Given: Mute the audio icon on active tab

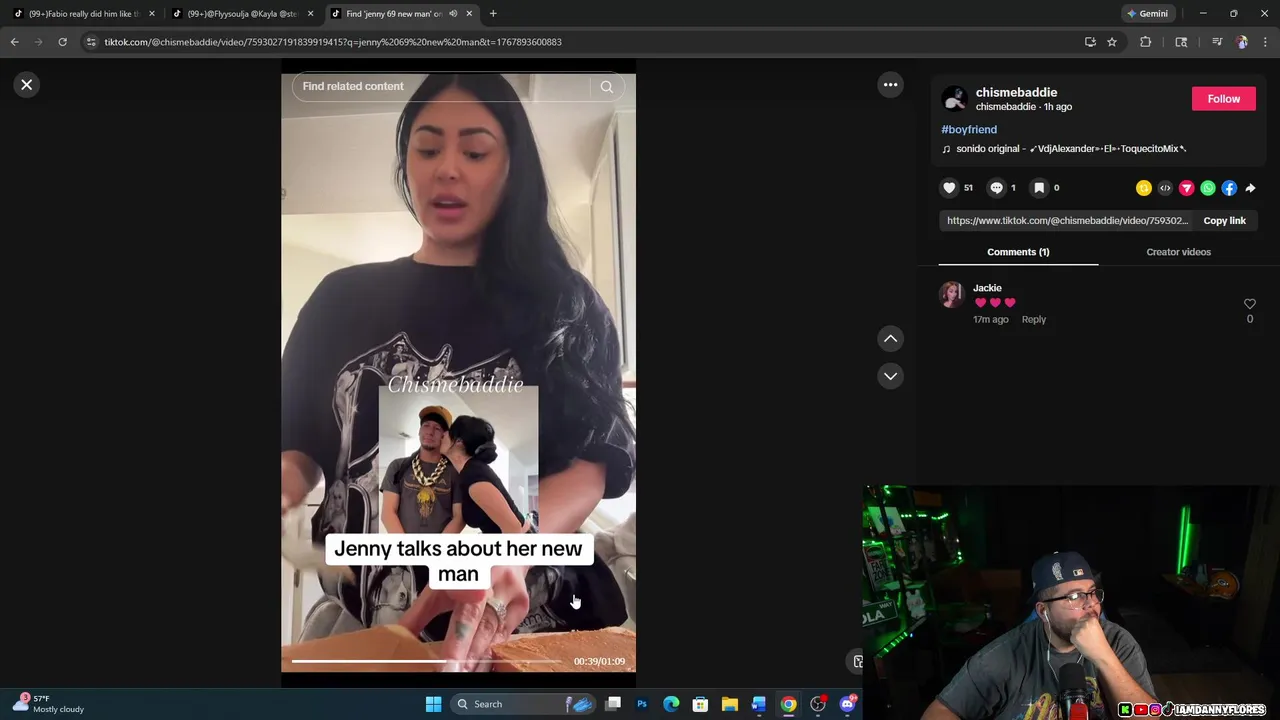Looking at the screenshot, I should (x=453, y=14).
